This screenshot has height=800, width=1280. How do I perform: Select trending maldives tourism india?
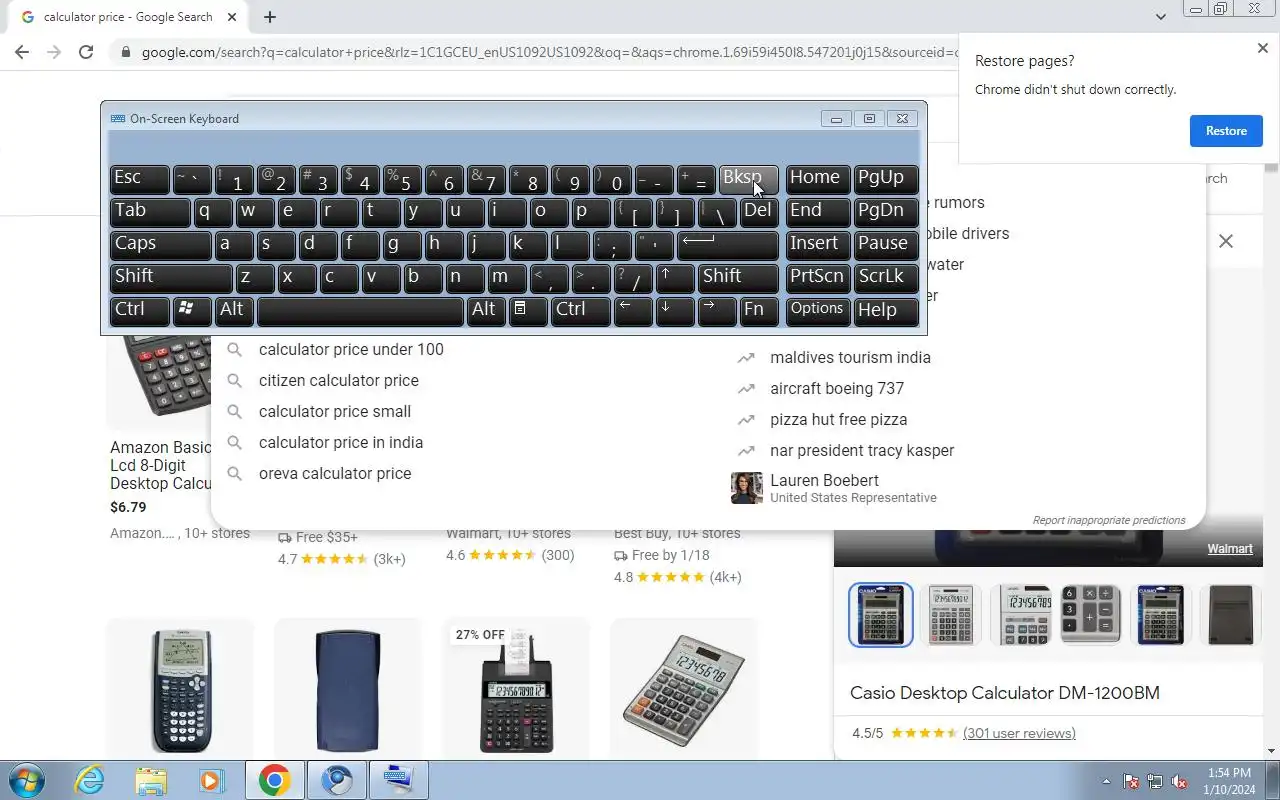[850, 358]
